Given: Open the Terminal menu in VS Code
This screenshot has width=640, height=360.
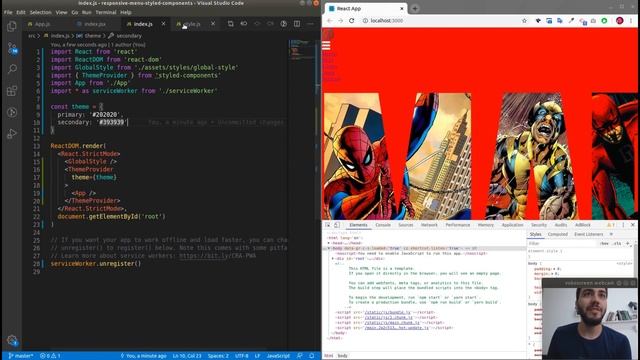Looking at the screenshot, I should [x=106, y=12].
